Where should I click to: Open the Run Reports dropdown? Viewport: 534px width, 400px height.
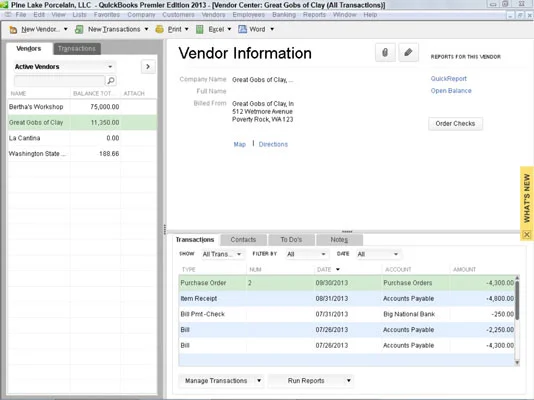(x=311, y=381)
